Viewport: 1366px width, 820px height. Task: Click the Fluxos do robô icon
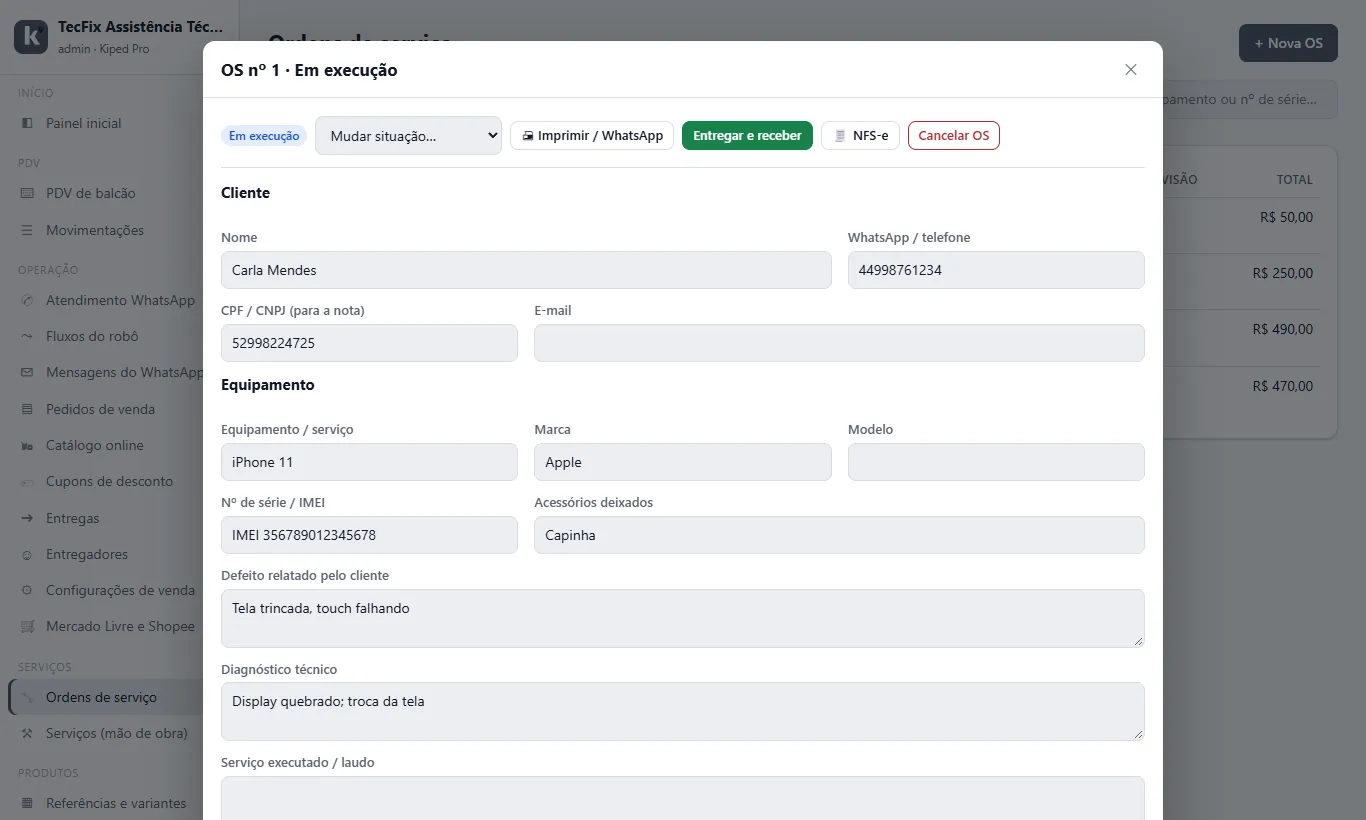(x=27, y=336)
